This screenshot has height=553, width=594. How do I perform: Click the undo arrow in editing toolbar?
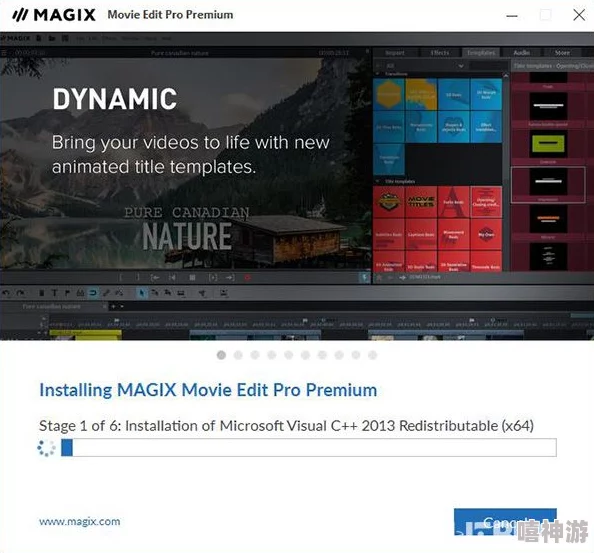point(6,293)
